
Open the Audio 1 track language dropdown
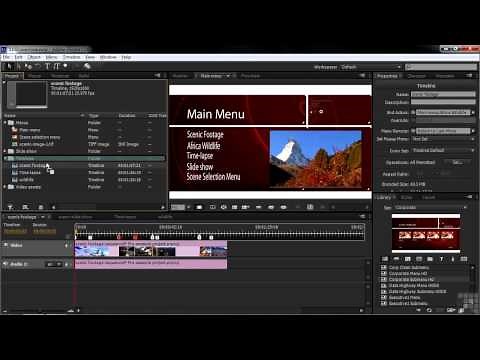pos(54,264)
